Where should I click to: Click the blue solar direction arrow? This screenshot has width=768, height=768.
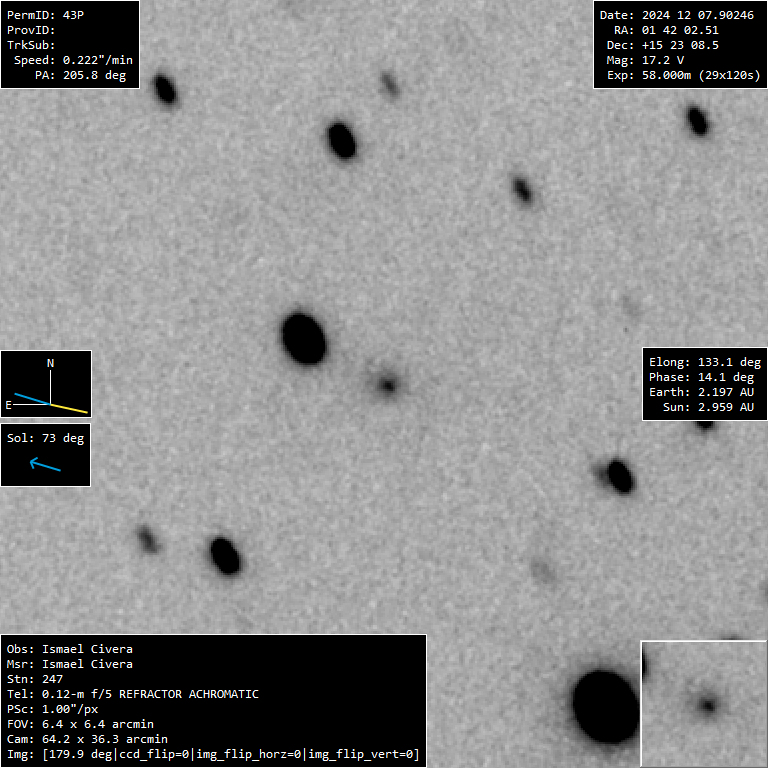[45, 464]
